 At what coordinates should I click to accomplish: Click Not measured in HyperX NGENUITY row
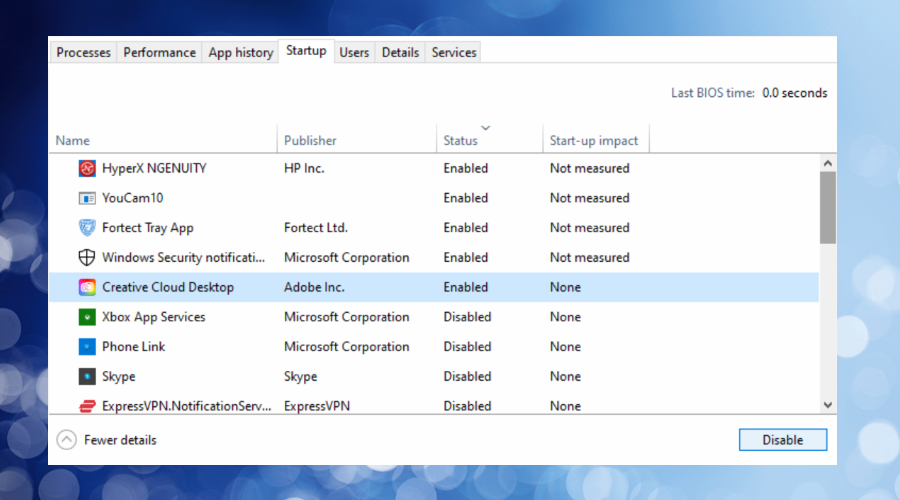point(589,168)
